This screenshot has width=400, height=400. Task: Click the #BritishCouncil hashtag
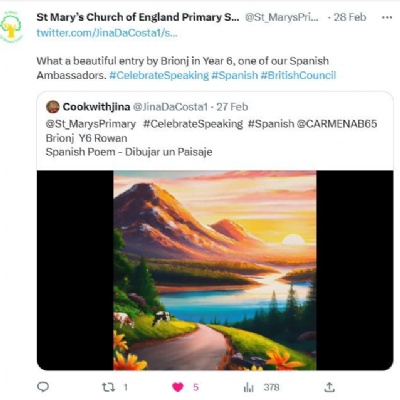pyautogui.click(x=298, y=75)
